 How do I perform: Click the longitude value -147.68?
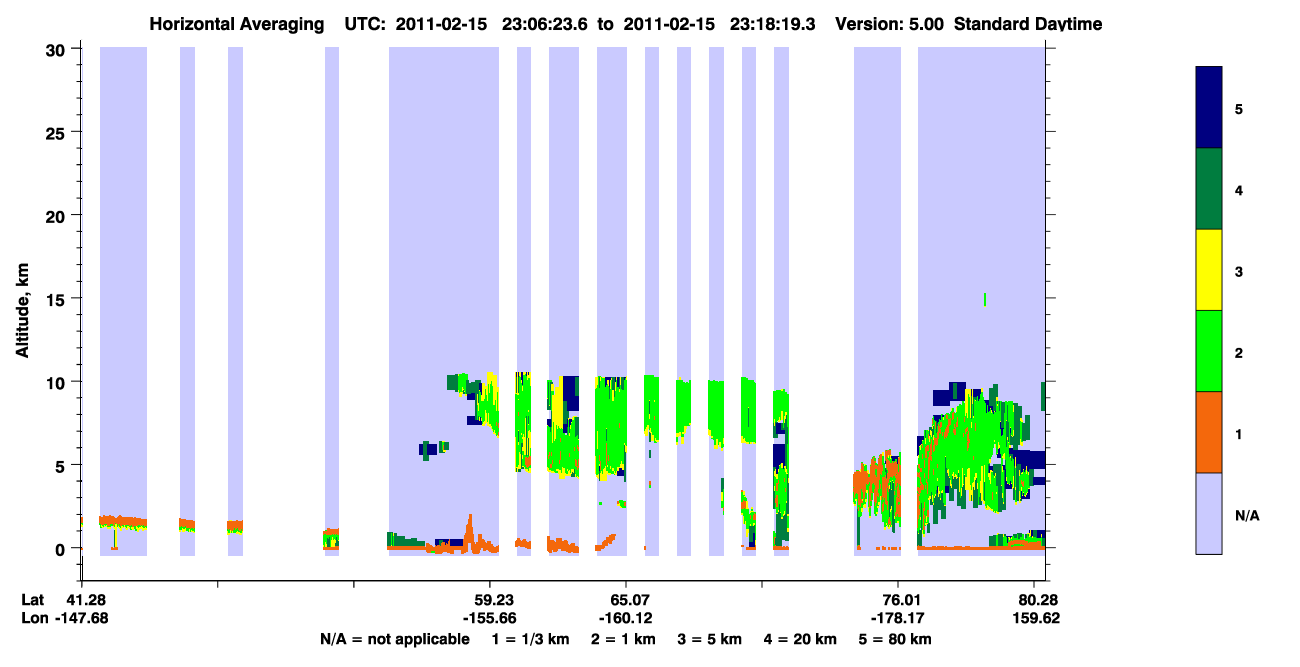pos(82,618)
